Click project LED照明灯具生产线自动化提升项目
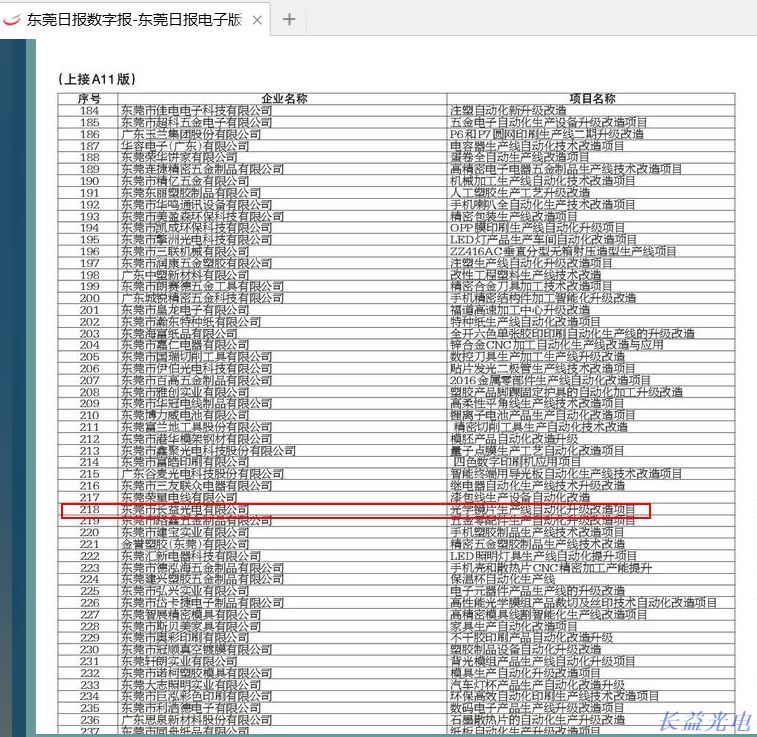The image size is (757, 737). click(543, 556)
